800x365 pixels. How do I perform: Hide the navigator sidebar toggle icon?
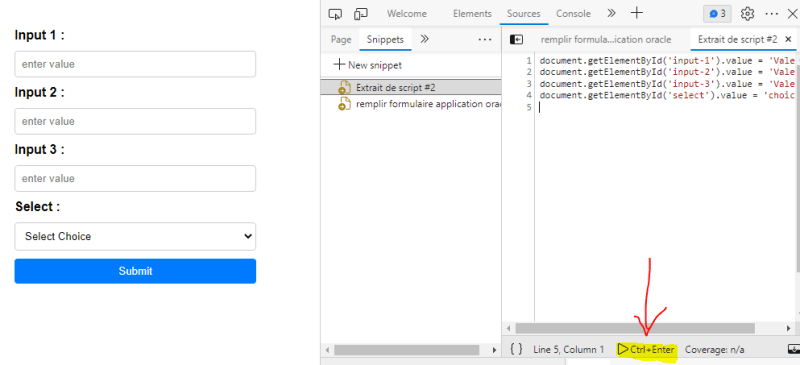(516, 39)
